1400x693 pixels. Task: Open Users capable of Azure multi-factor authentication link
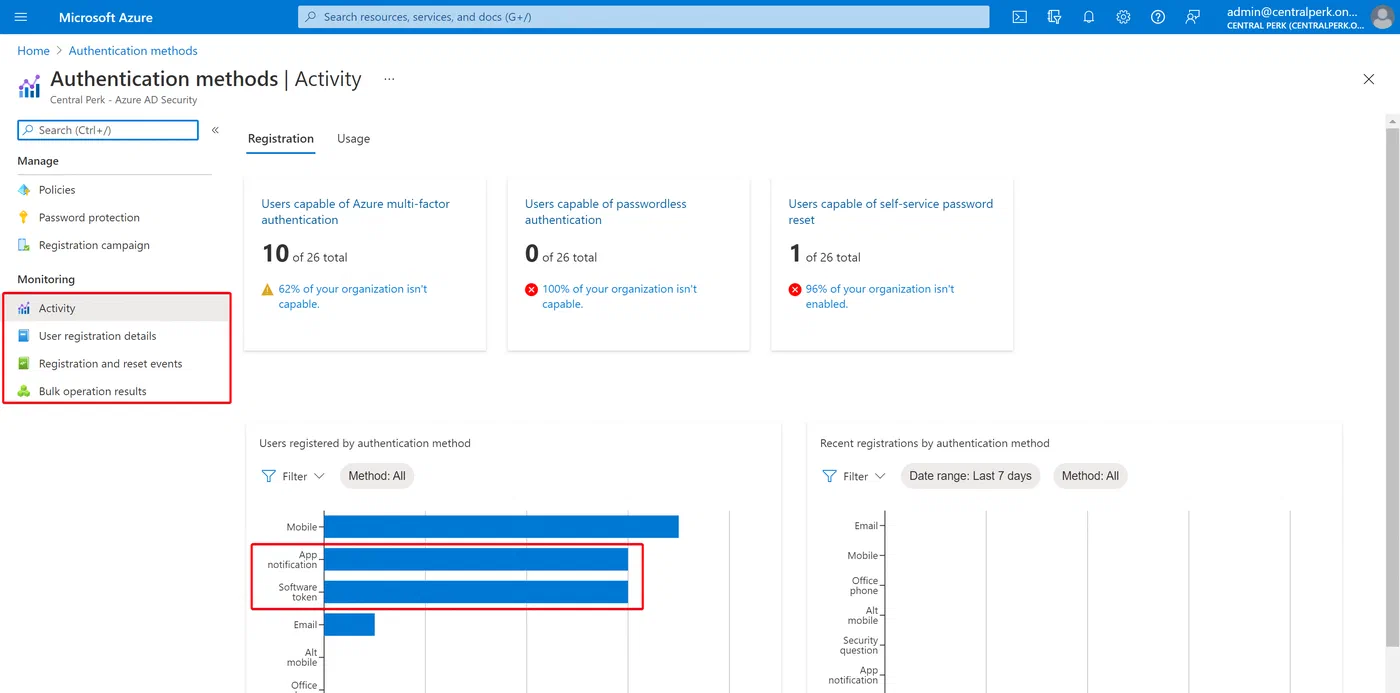(x=356, y=212)
